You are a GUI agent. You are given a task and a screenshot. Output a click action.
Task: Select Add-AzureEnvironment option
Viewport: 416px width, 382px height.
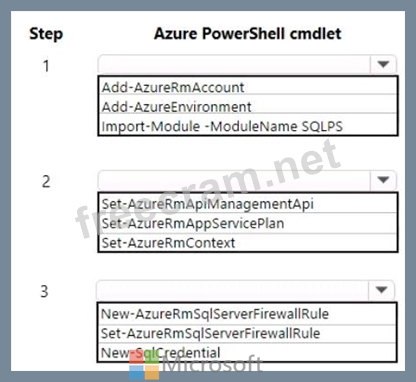(x=248, y=106)
